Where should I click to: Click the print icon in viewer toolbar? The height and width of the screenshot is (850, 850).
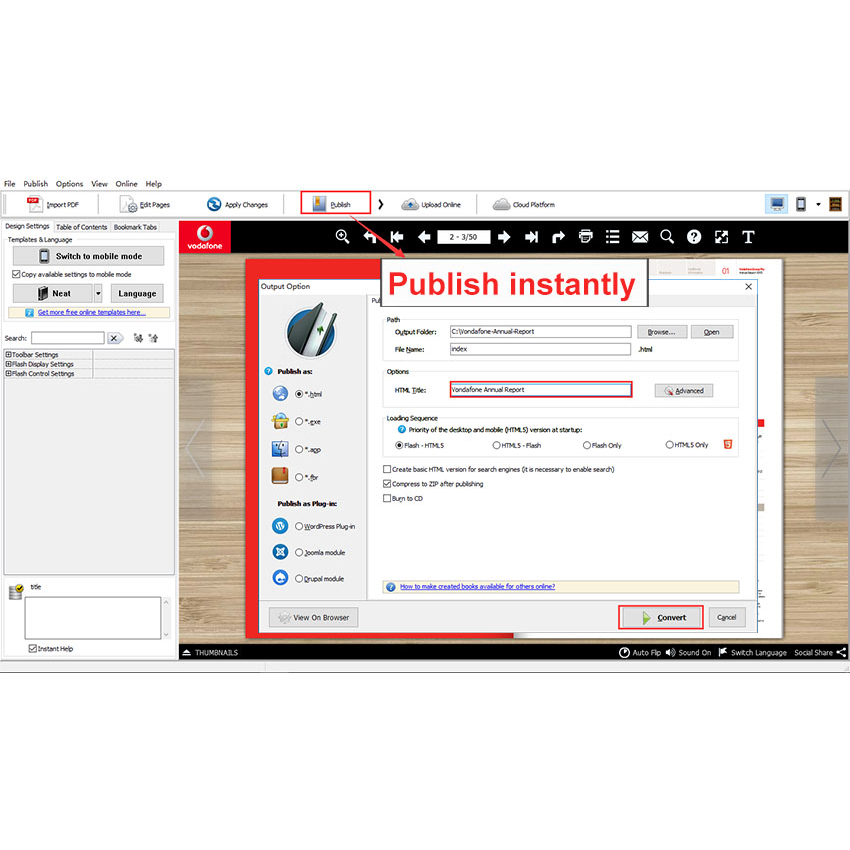[586, 237]
